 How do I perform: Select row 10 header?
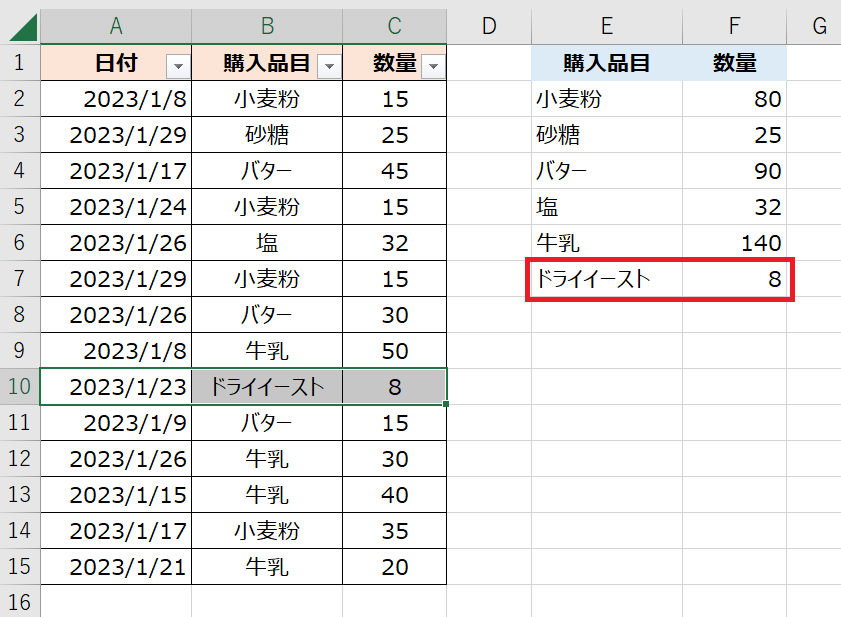coord(20,387)
